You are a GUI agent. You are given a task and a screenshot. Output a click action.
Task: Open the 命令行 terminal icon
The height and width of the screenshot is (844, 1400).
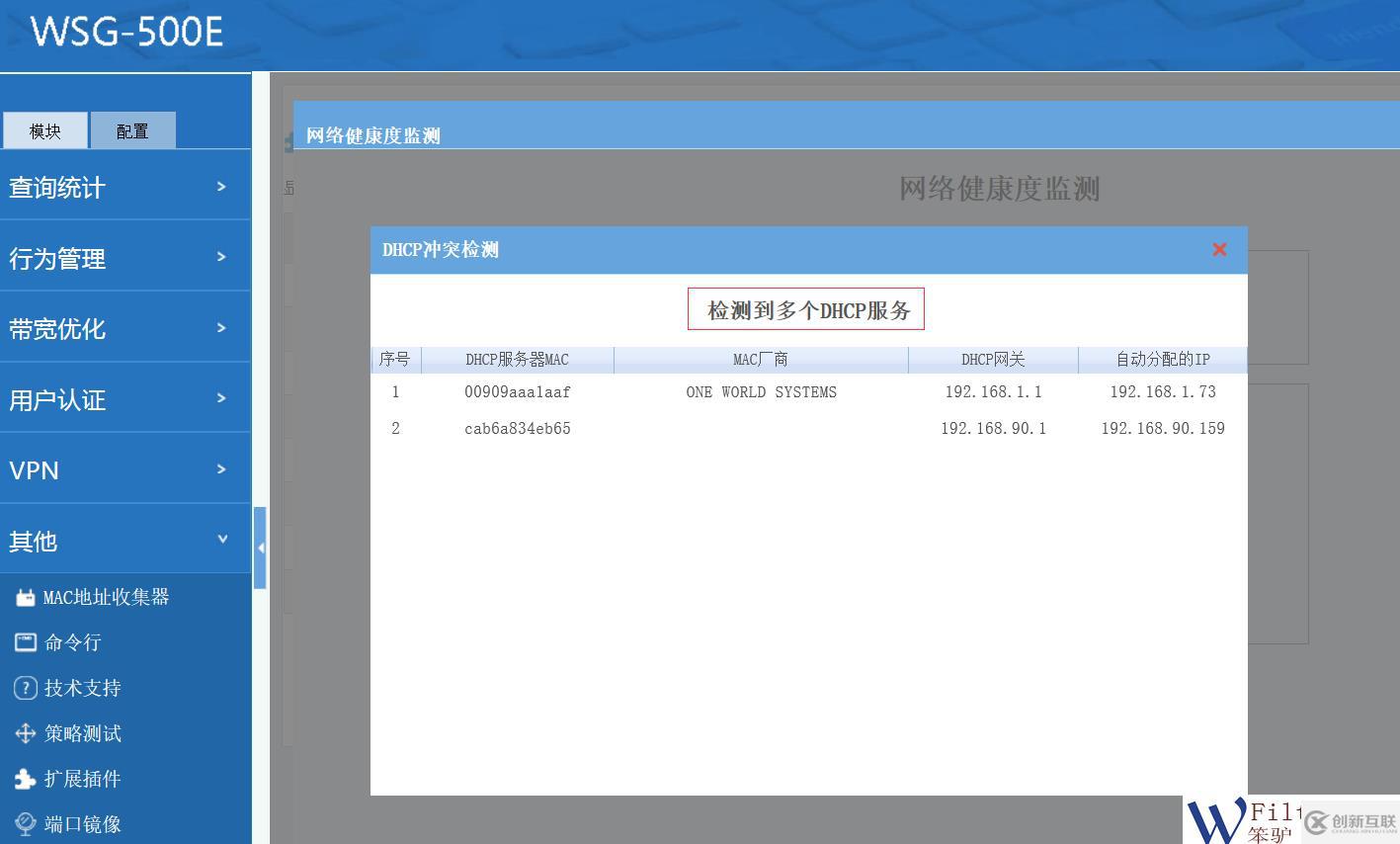tap(25, 641)
